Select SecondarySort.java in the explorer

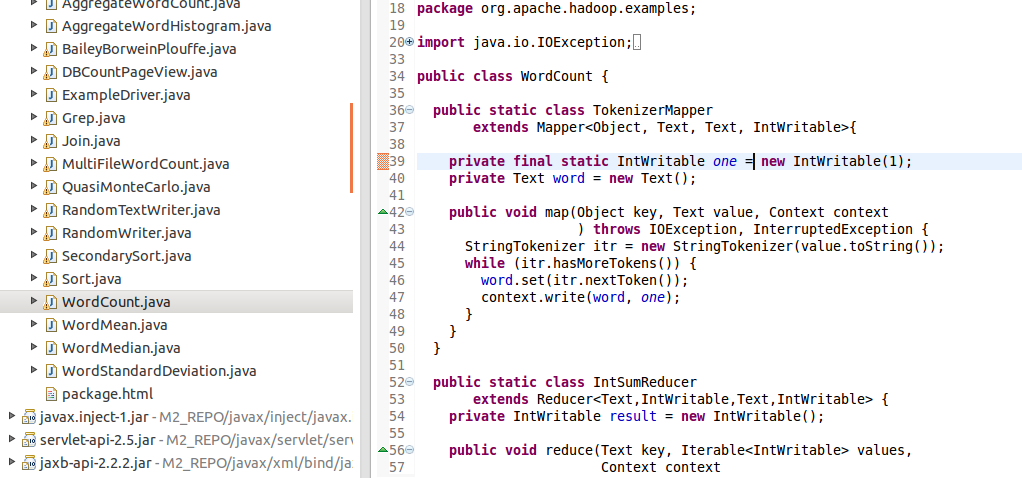(x=126, y=256)
